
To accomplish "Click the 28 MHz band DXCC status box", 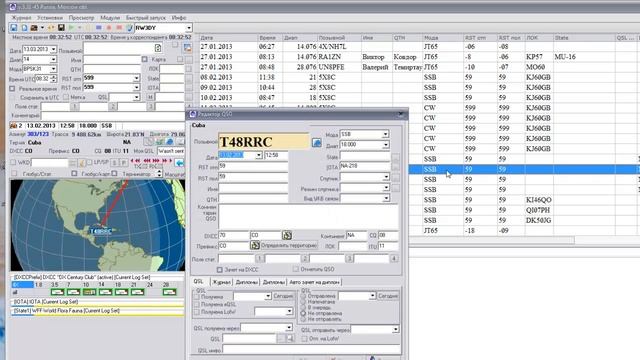I will tap(169, 292).
